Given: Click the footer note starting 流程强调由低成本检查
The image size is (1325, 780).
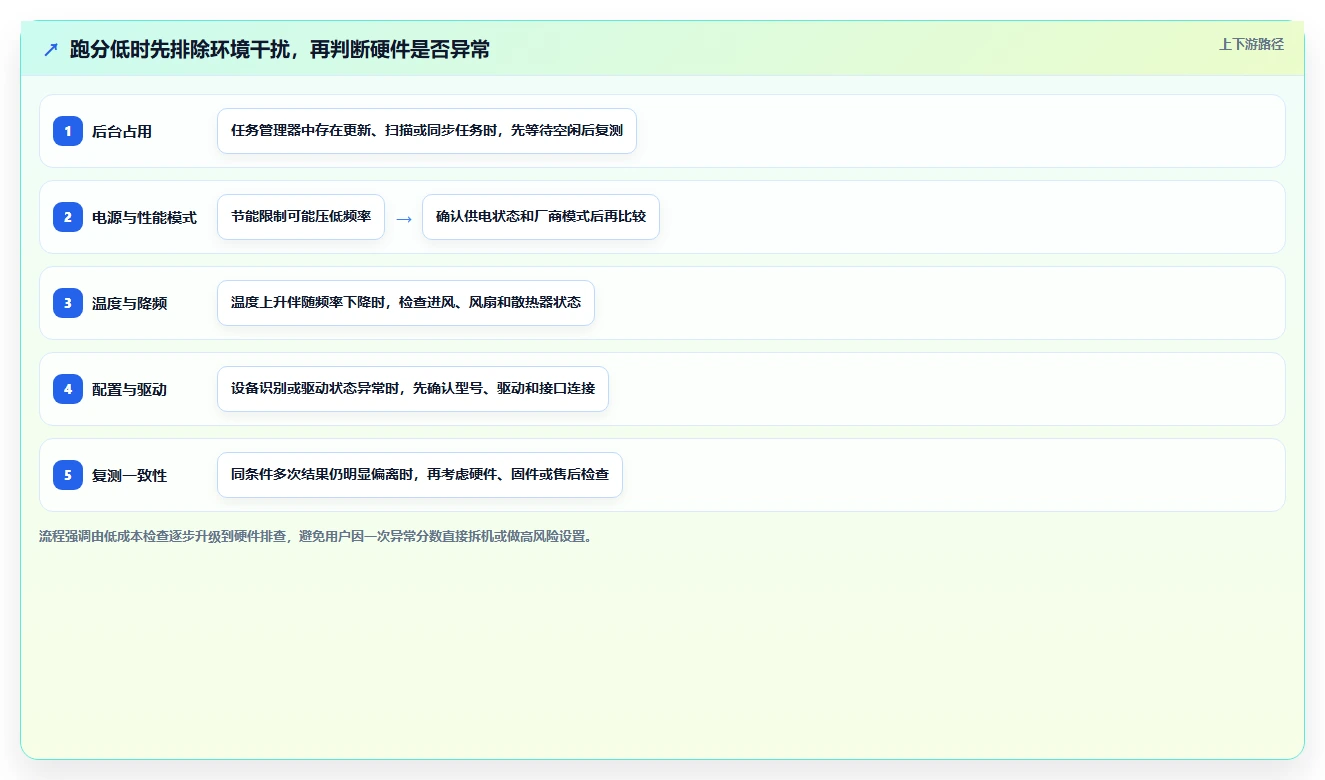Looking at the screenshot, I should coord(315,536).
